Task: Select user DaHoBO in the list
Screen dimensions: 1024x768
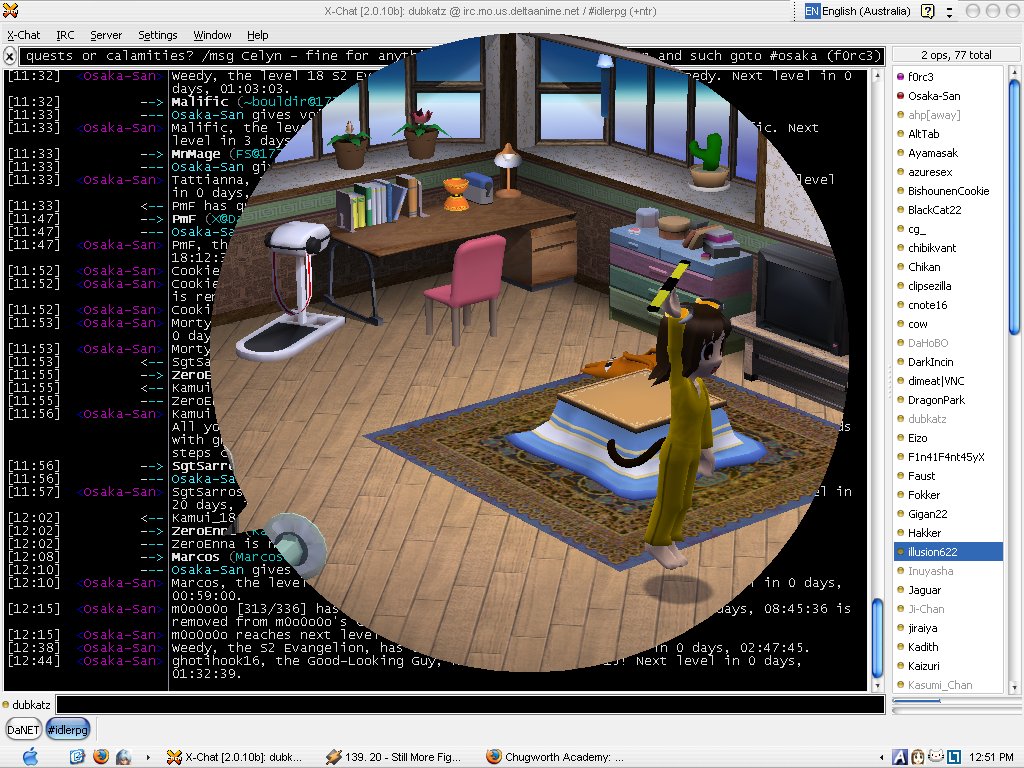Action: coord(948,343)
